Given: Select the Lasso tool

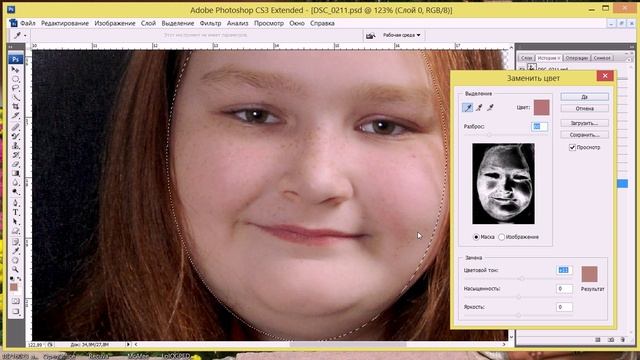Looking at the screenshot, I should (16, 88).
